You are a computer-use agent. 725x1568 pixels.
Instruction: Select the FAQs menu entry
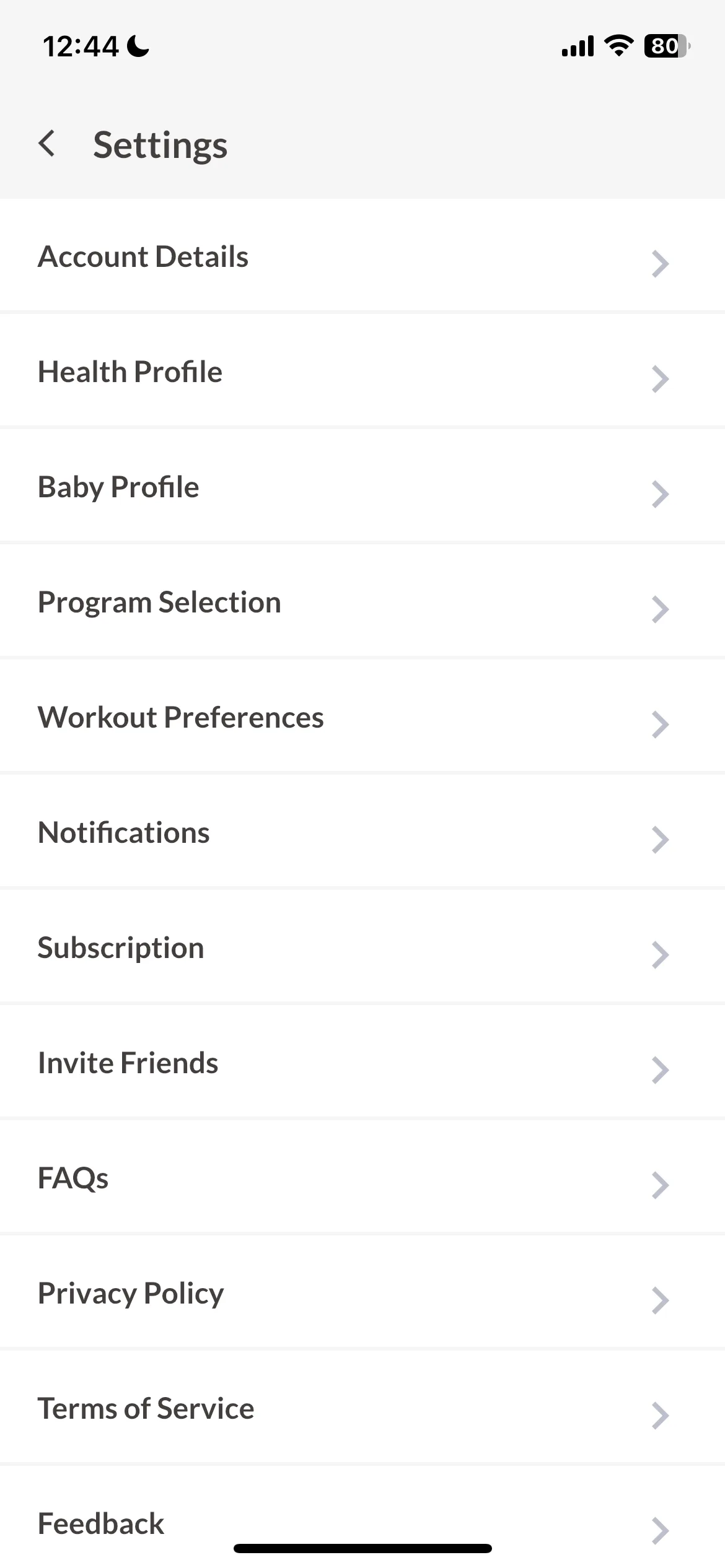point(362,1178)
